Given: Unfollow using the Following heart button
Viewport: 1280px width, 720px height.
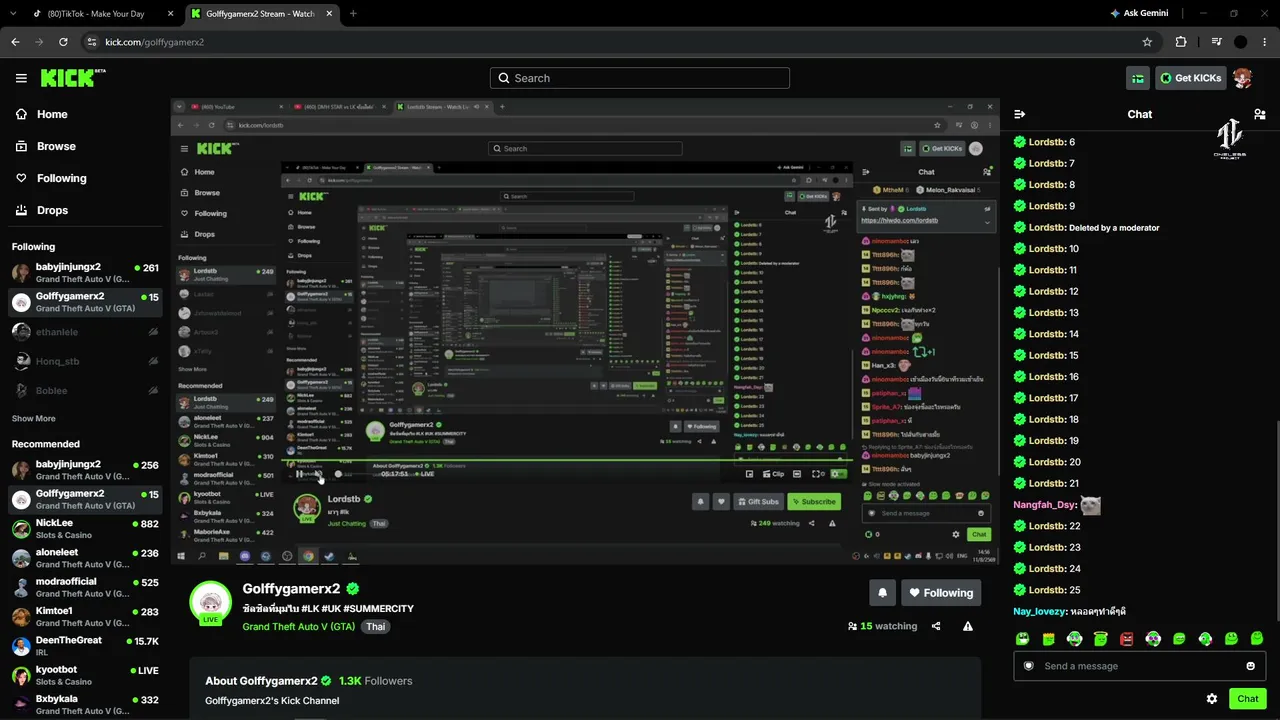Looking at the screenshot, I should tap(941, 593).
